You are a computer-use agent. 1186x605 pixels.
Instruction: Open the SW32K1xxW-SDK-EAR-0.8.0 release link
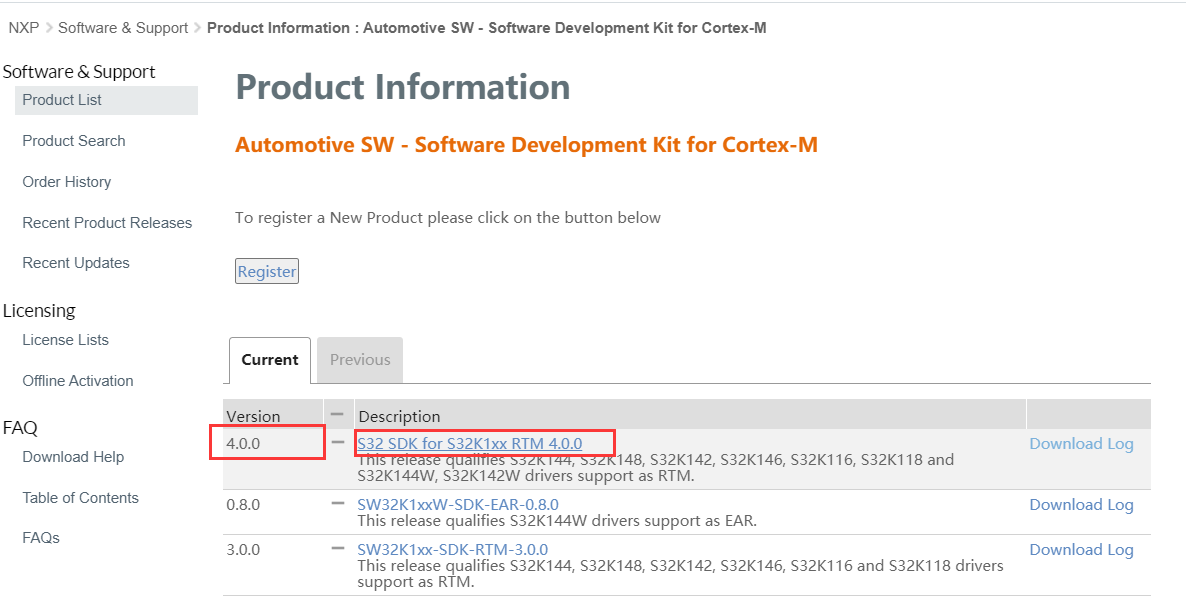[458, 505]
